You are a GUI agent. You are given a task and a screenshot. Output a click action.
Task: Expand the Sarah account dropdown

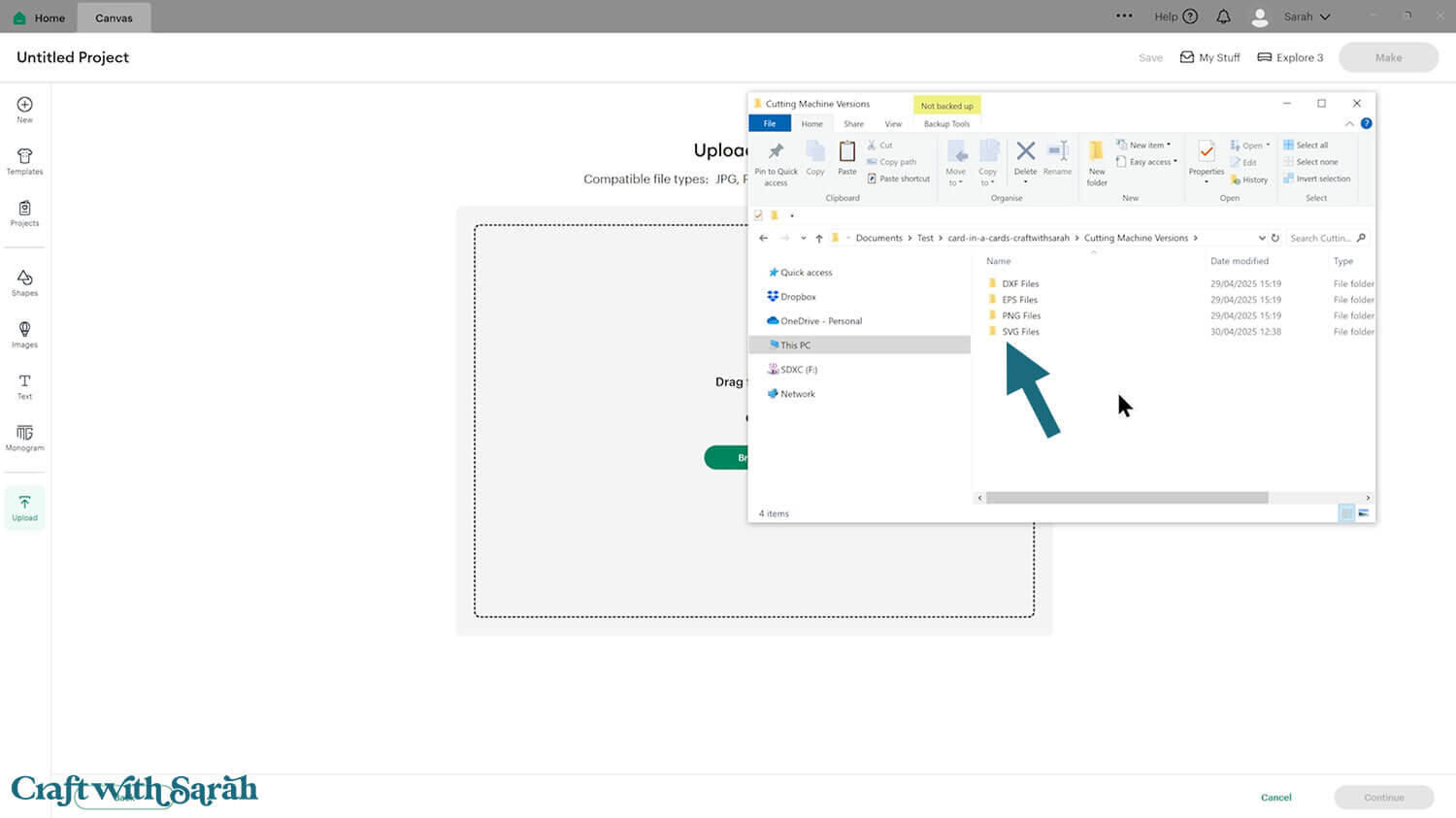coord(1306,16)
